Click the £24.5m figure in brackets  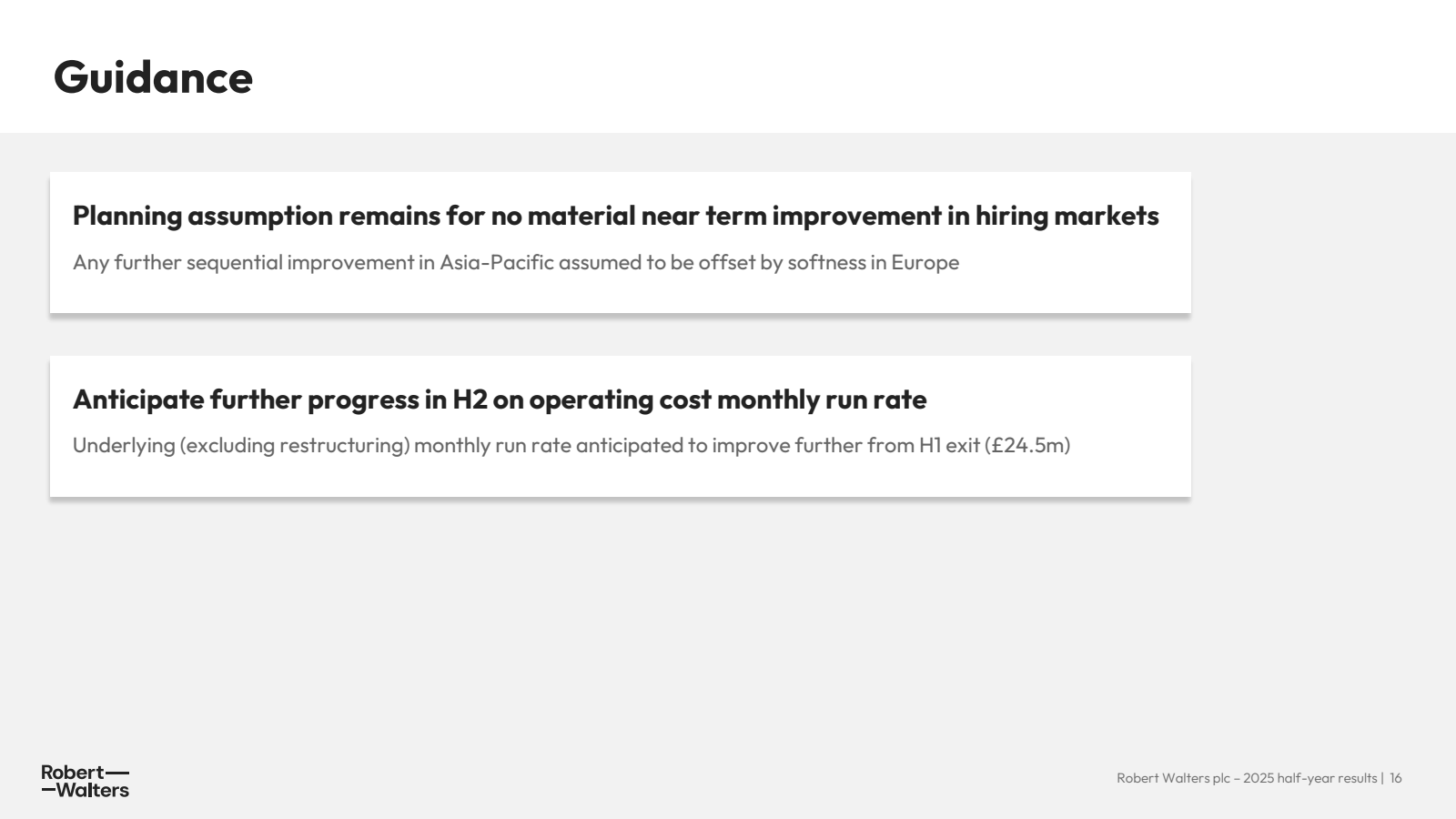coord(1027,445)
